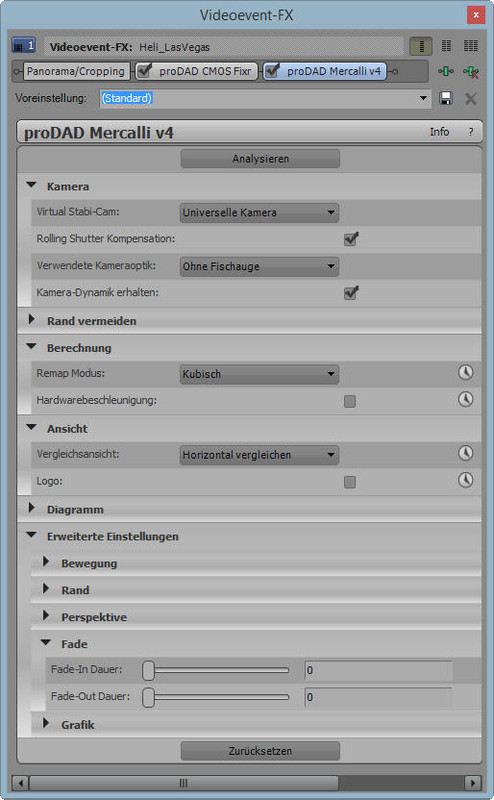The image size is (494, 800).
Task: Click Hardwarebeschleunigung animation clock icon
Action: coord(465,399)
